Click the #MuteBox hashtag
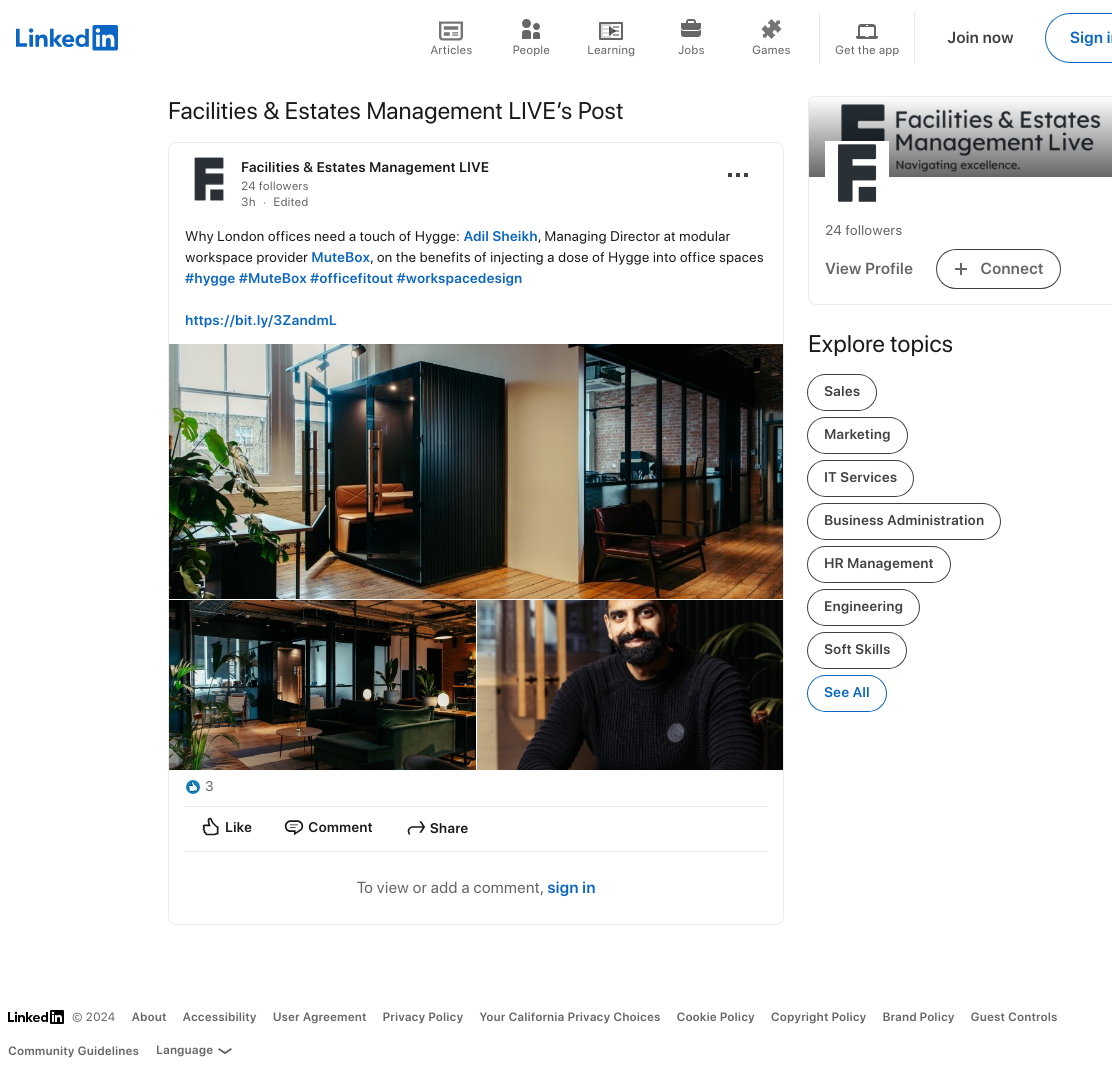 click(x=272, y=279)
